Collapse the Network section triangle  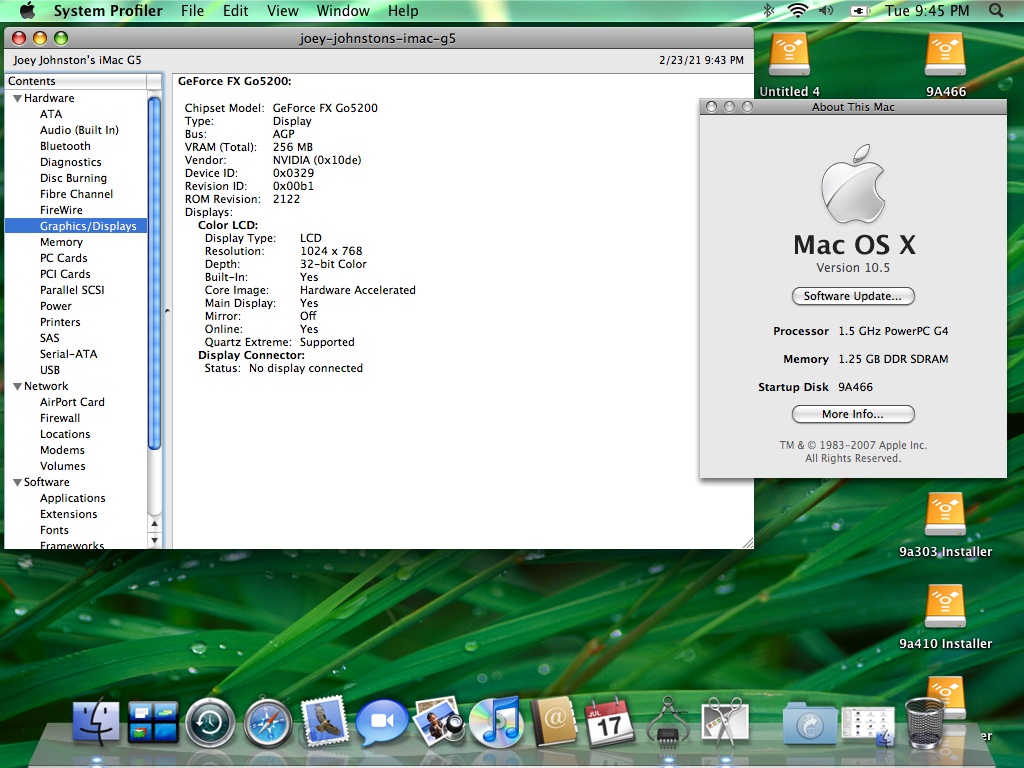[x=17, y=386]
